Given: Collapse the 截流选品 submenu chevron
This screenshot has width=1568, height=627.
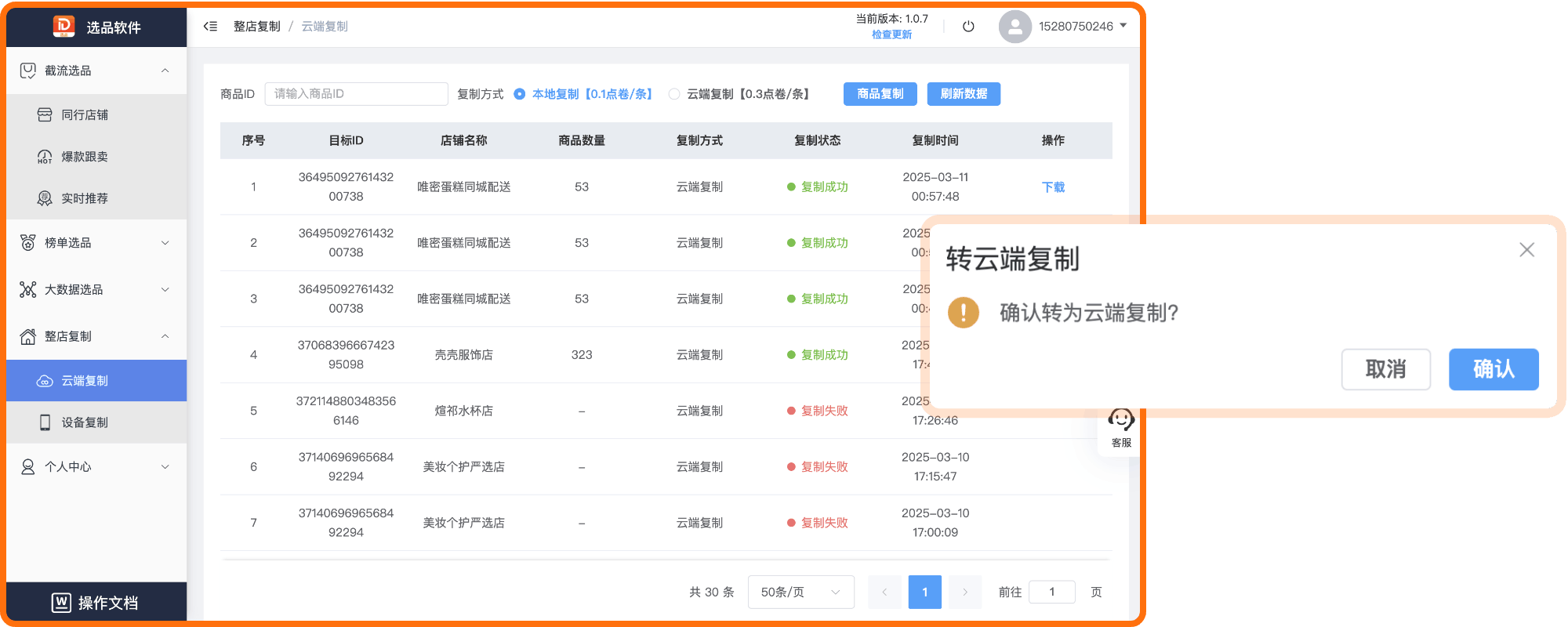Looking at the screenshot, I should click(x=165, y=71).
